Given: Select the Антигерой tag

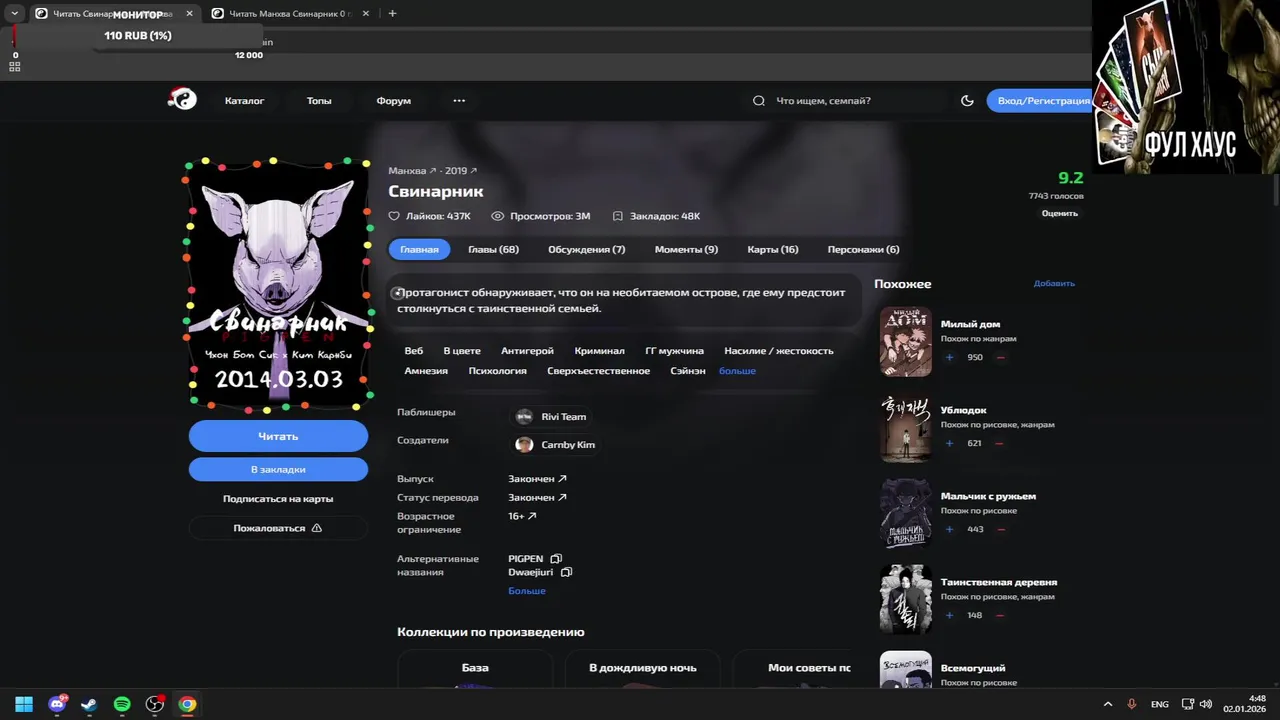Looking at the screenshot, I should pos(527,351).
